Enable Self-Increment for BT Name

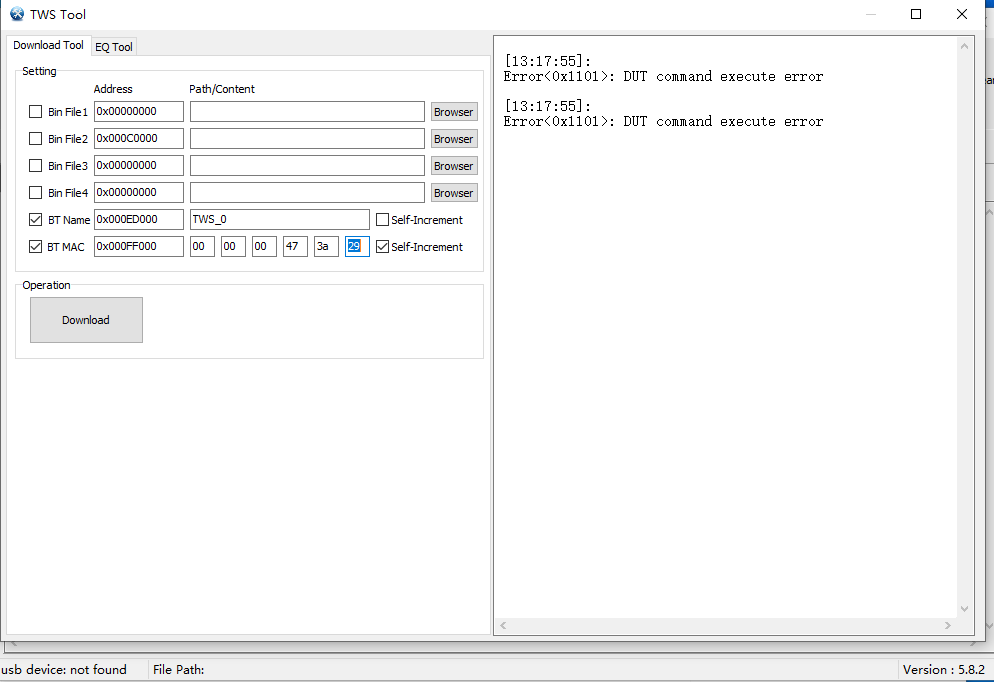coord(382,220)
